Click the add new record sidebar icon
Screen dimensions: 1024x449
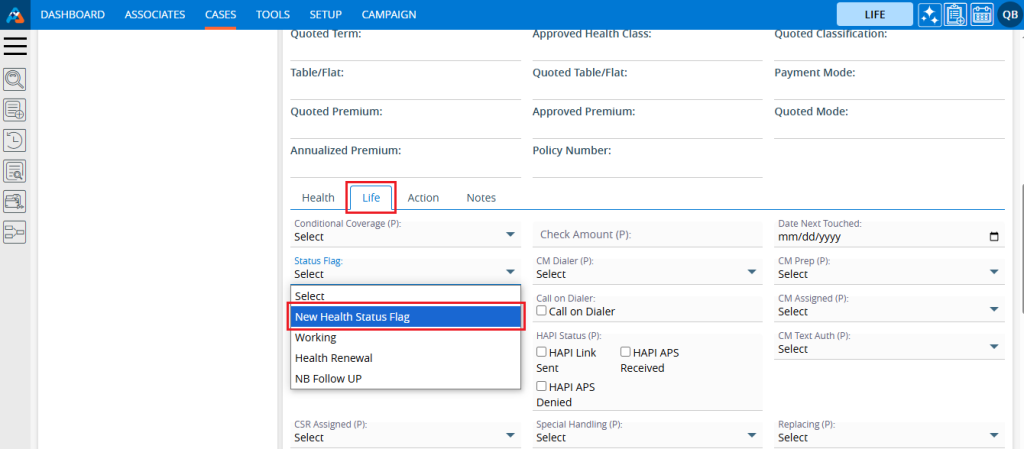click(15, 110)
